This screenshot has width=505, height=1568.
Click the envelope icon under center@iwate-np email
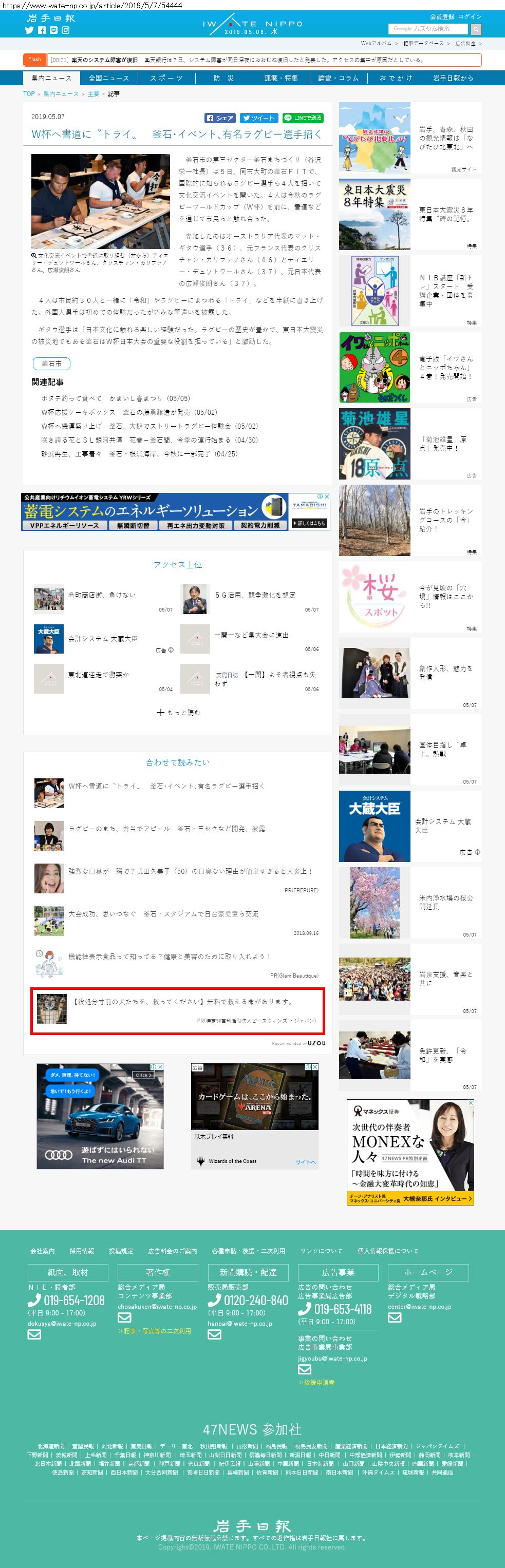pyautogui.click(x=395, y=1317)
